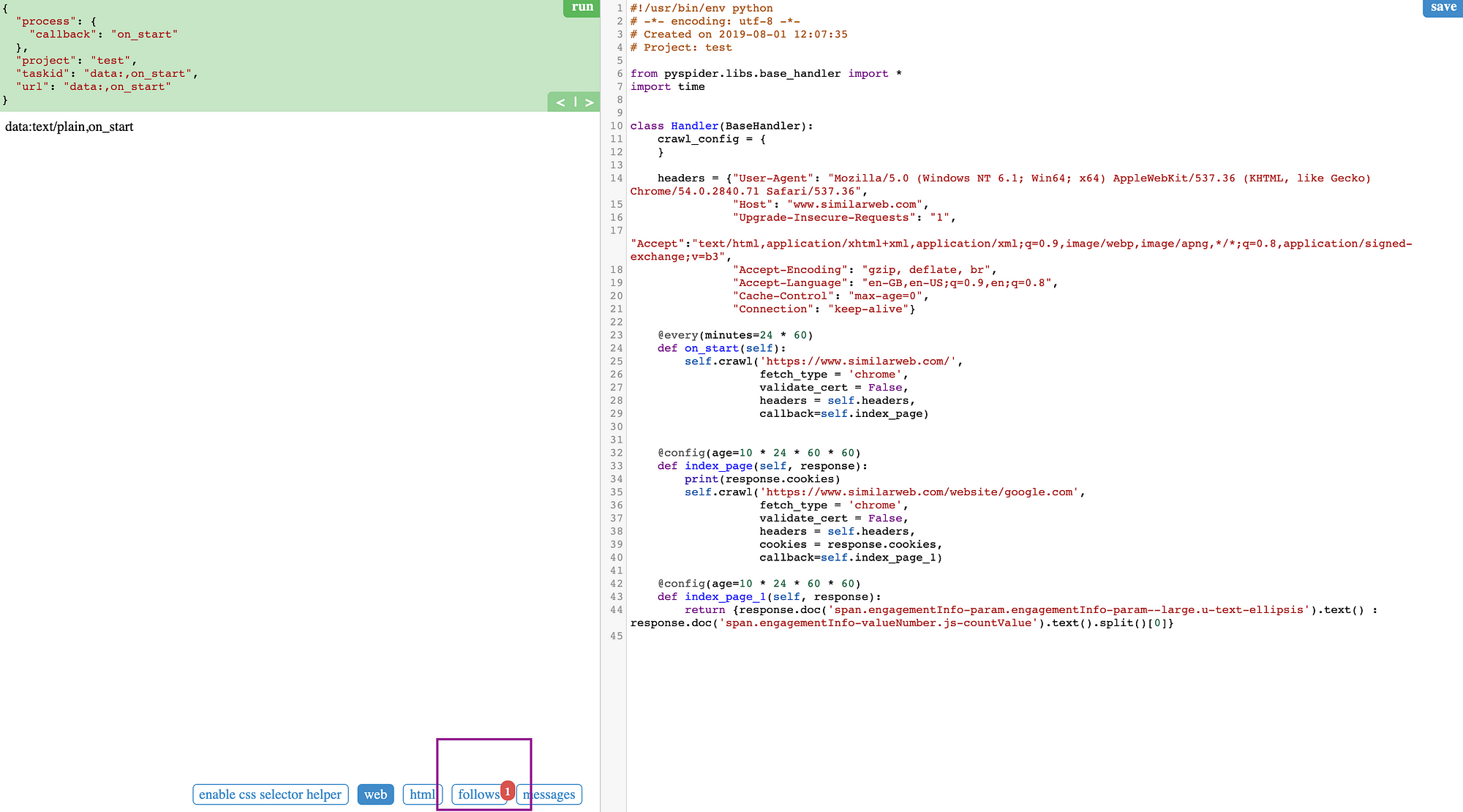Click the red follows count badge

(x=507, y=791)
